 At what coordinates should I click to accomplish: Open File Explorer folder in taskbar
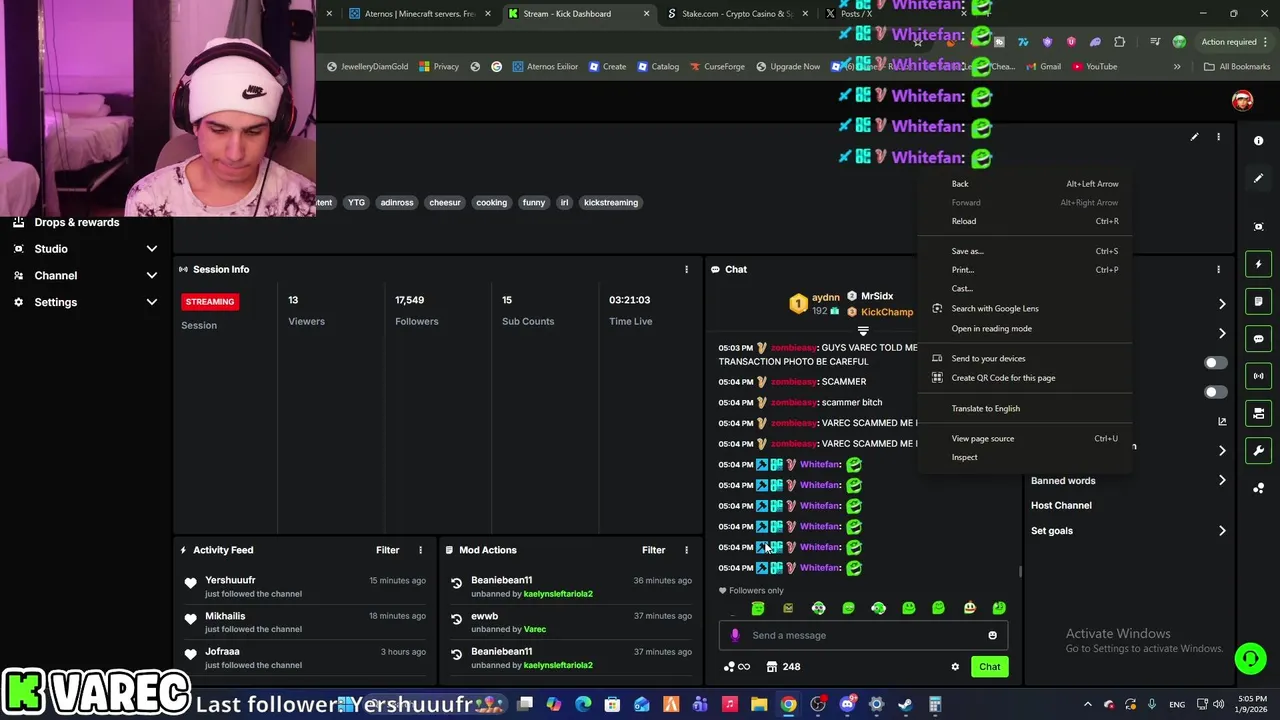759,704
